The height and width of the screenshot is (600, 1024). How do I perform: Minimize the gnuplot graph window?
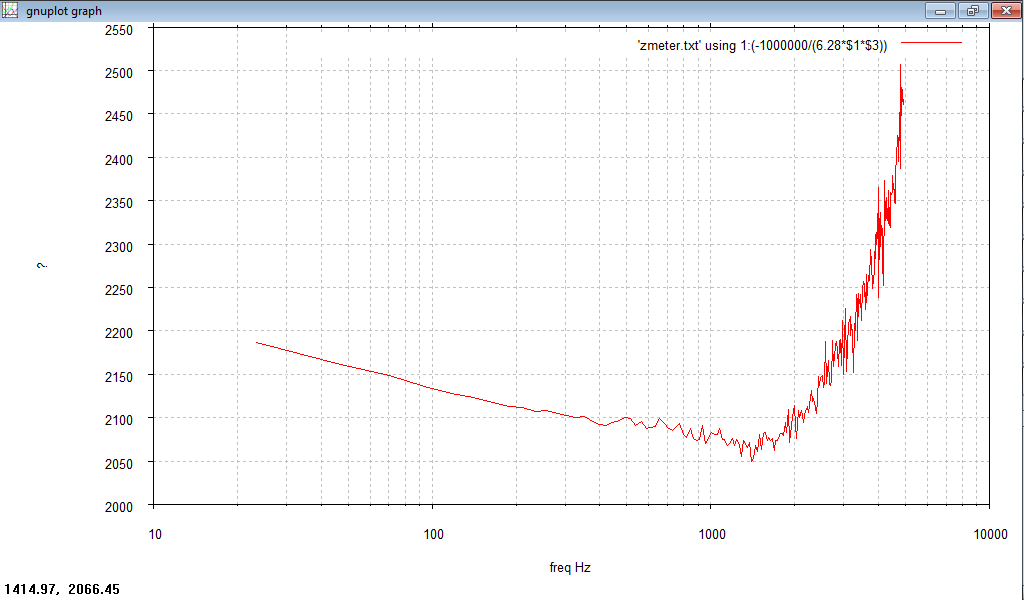pyautogui.click(x=941, y=10)
